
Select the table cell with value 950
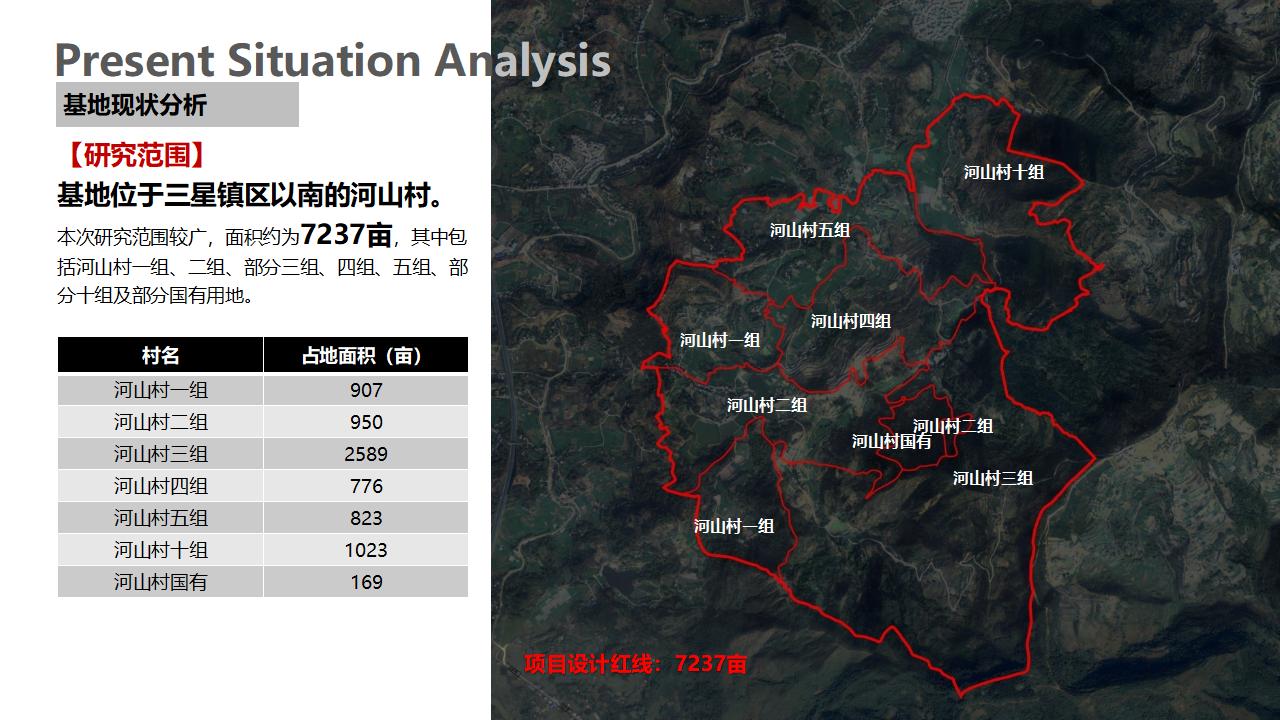(366, 422)
